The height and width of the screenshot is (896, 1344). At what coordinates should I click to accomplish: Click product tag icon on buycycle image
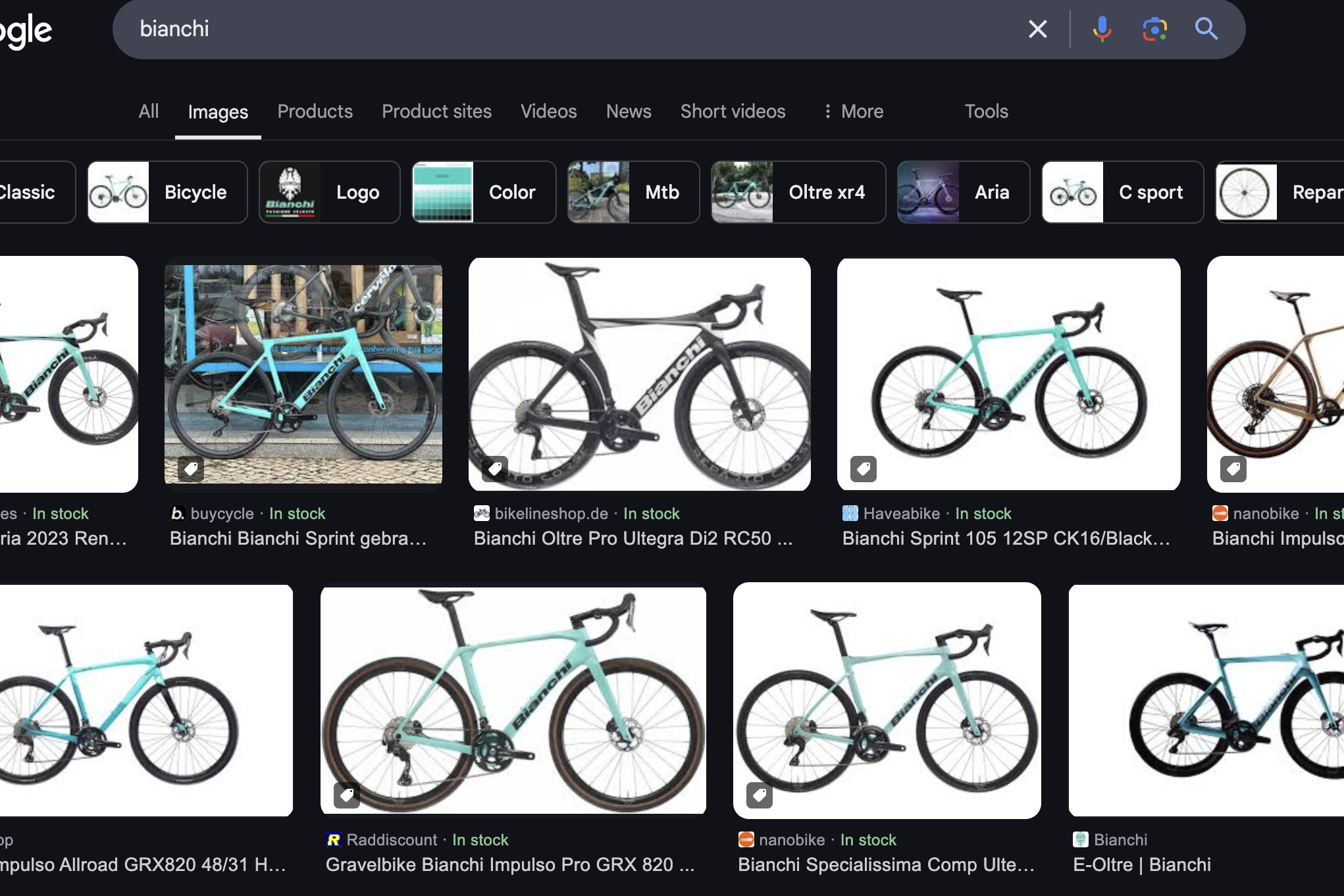pos(191,469)
